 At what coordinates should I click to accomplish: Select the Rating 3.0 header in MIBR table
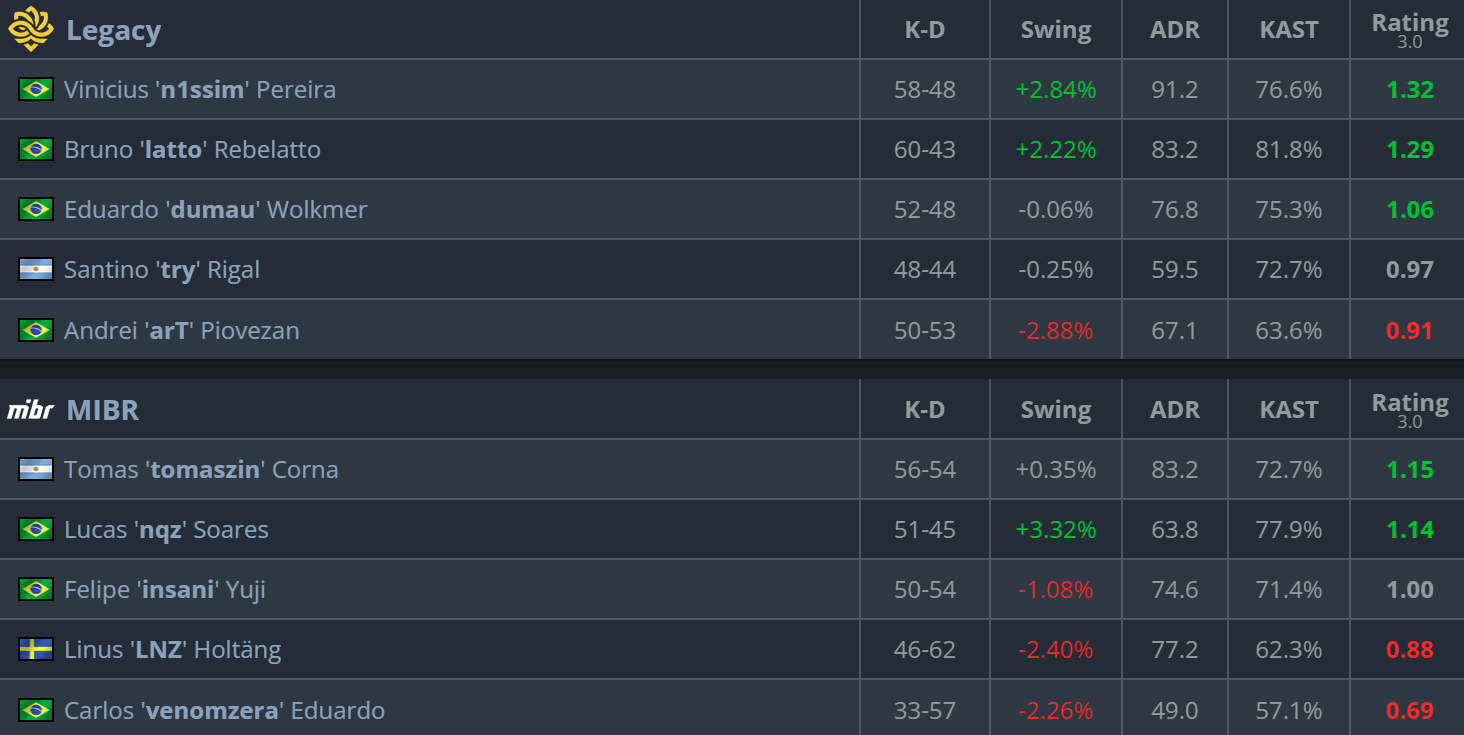[x=1410, y=410]
